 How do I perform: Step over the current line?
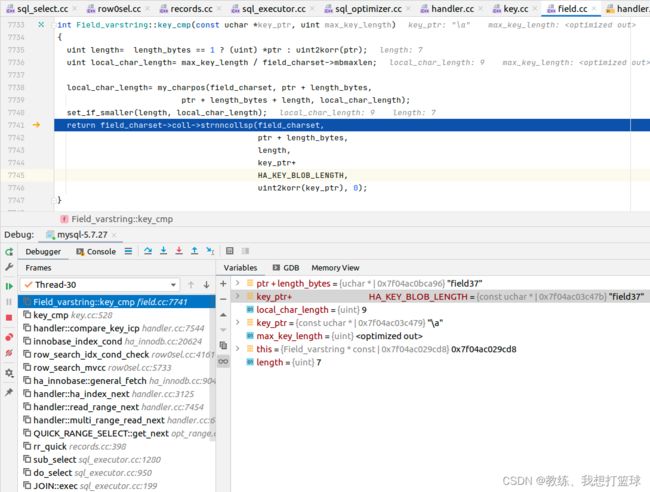tap(148, 251)
